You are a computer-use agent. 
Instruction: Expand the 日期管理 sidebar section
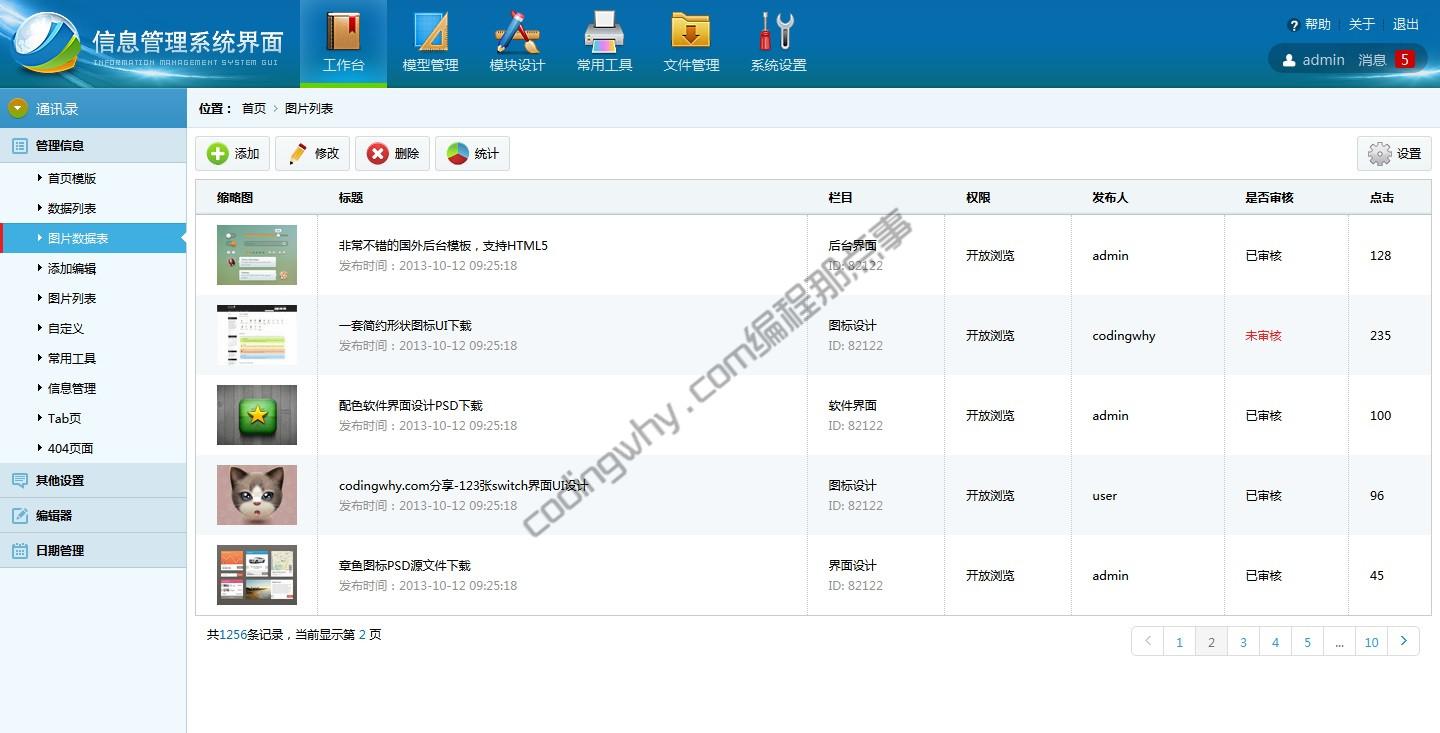point(60,551)
